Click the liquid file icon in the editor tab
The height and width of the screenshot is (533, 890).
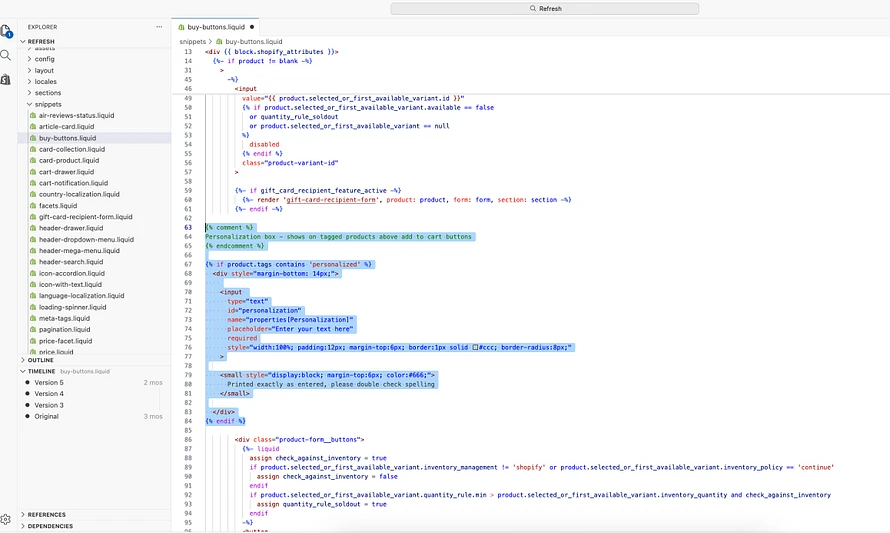click(181, 27)
